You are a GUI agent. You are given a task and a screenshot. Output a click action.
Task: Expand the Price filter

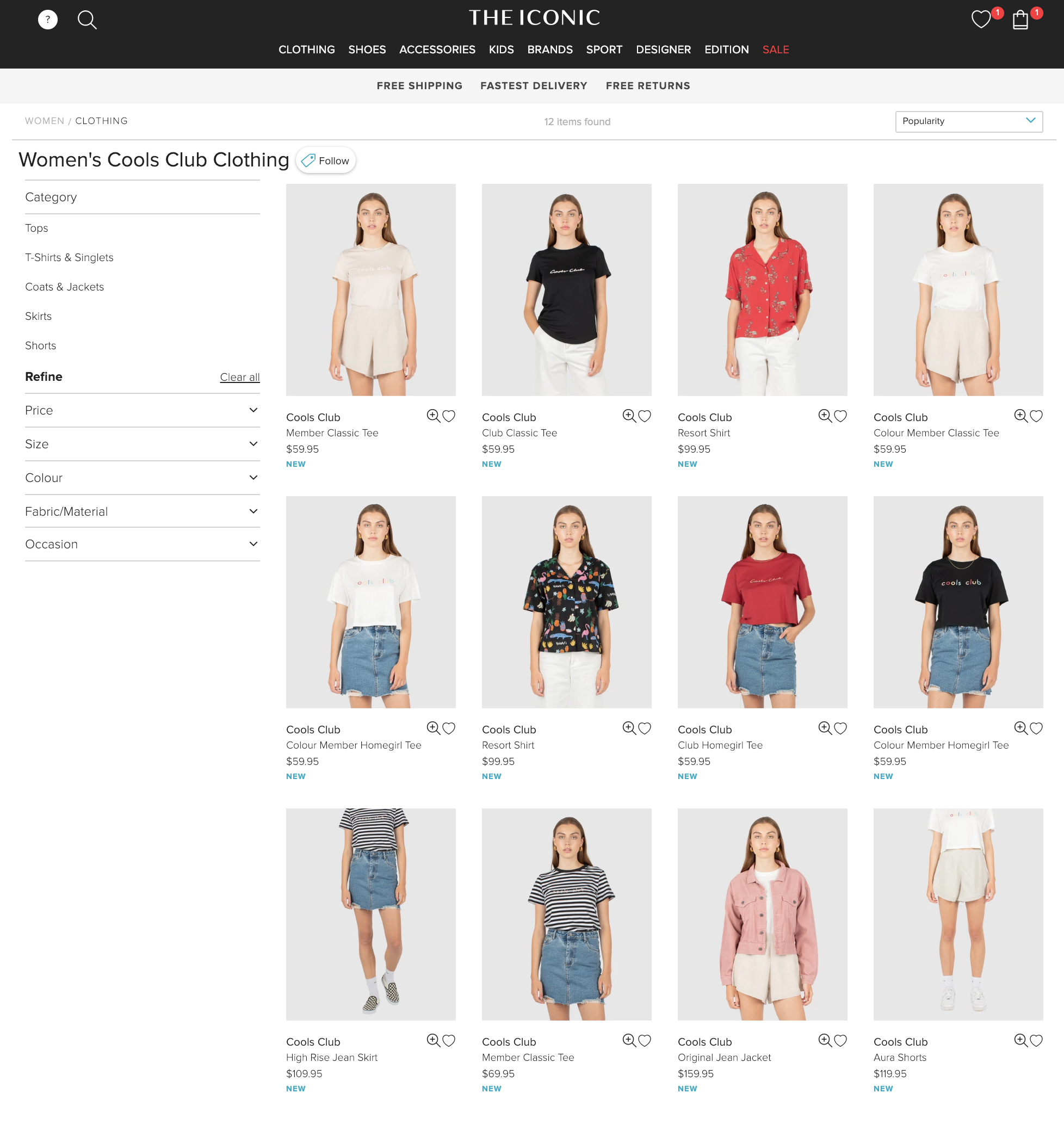coord(143,410)
